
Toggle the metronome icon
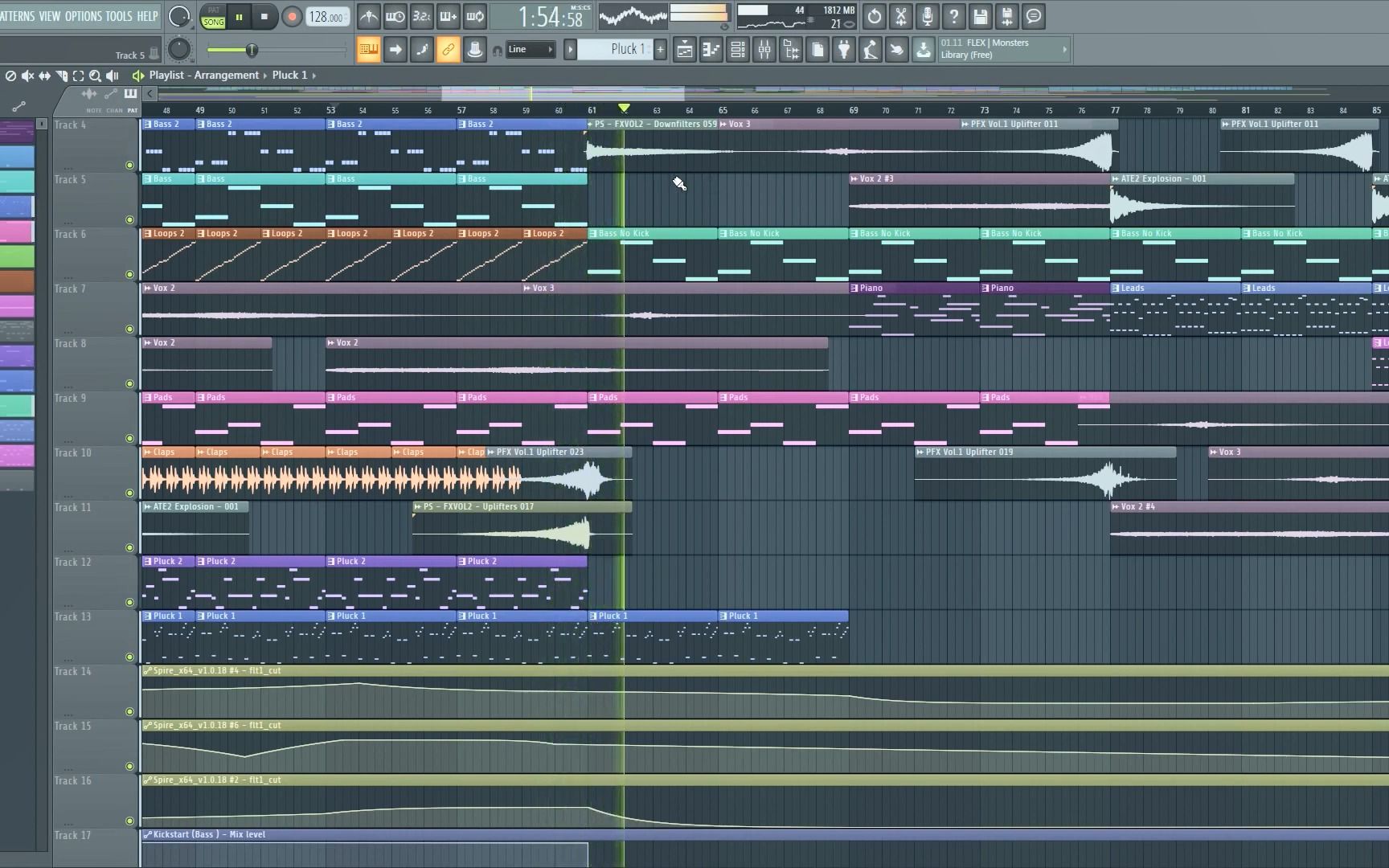click(x=369, y=16)
